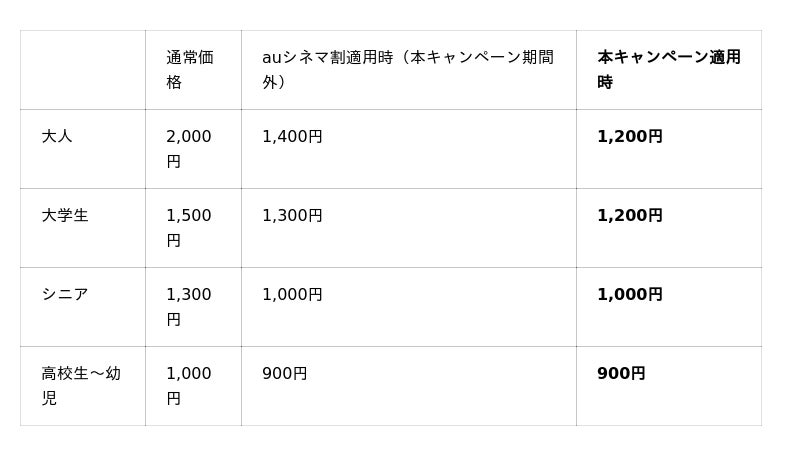This screenshot has width=800, height=456.
Task: Click the bold 900円 campaign price cell
Action: pyautogui.click(x=621, y=373)
